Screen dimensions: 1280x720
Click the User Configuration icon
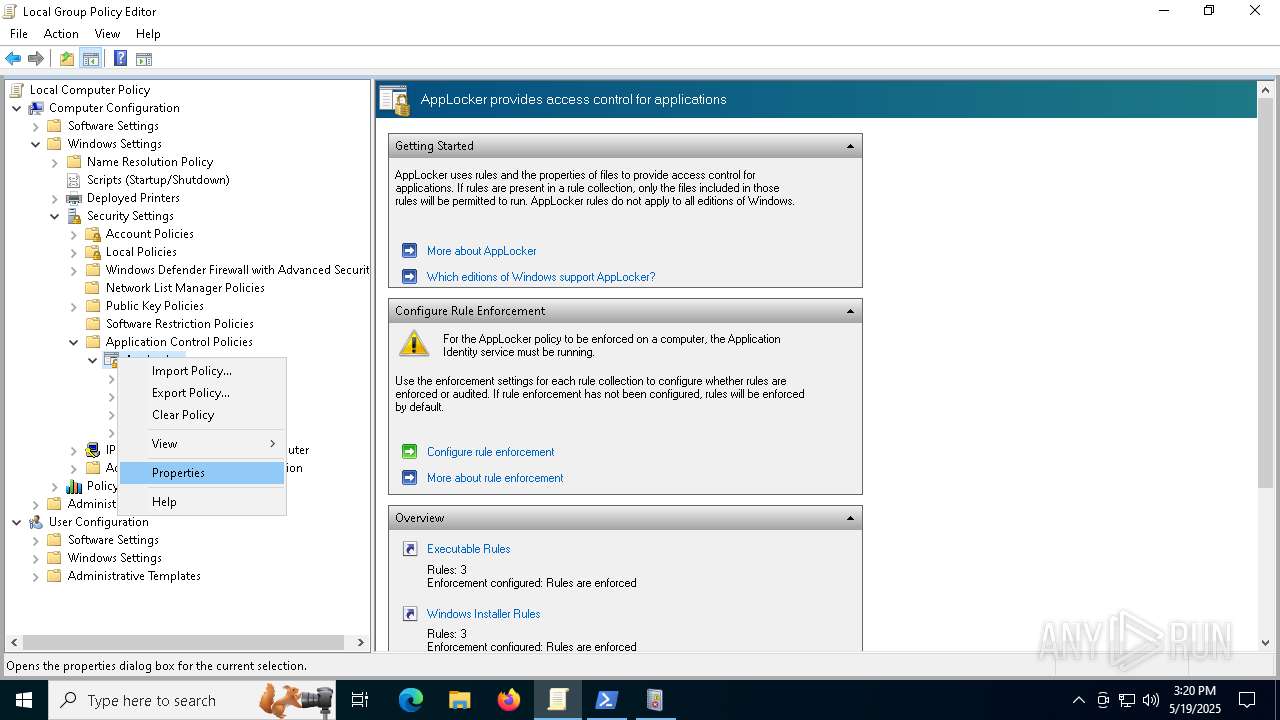[x=36, y=522]
